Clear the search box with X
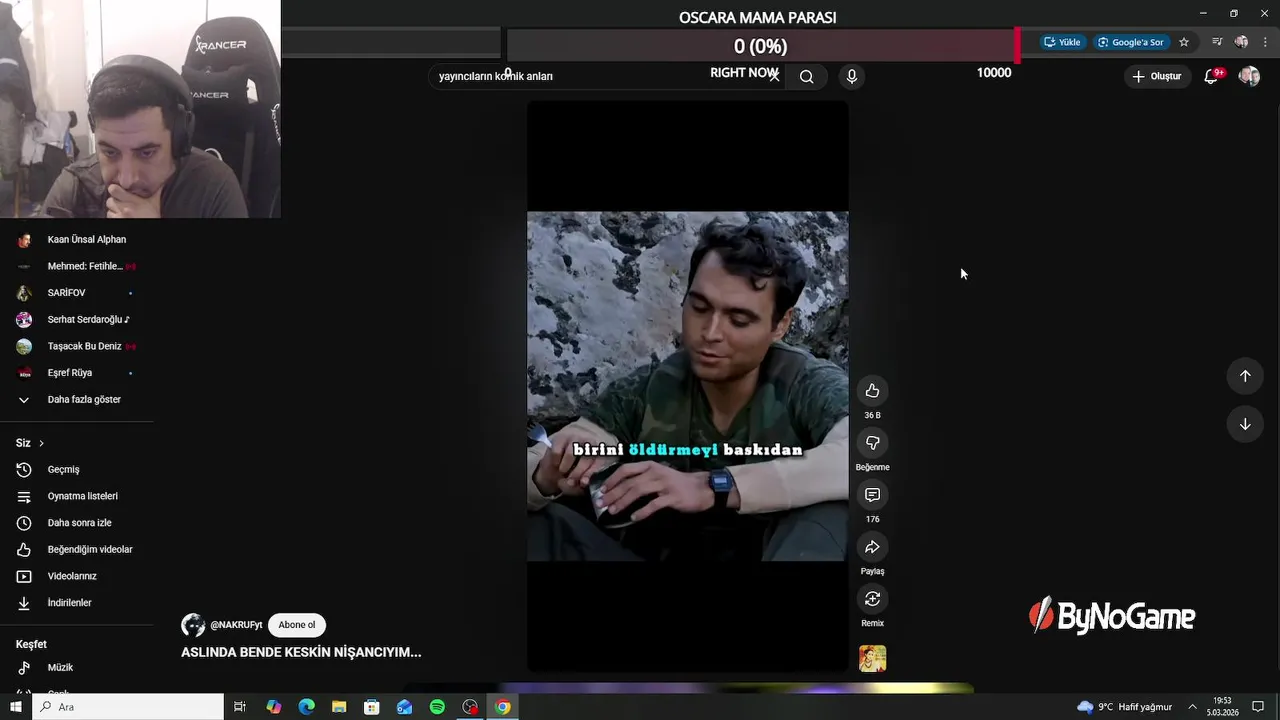 click(x=773, y=76)
